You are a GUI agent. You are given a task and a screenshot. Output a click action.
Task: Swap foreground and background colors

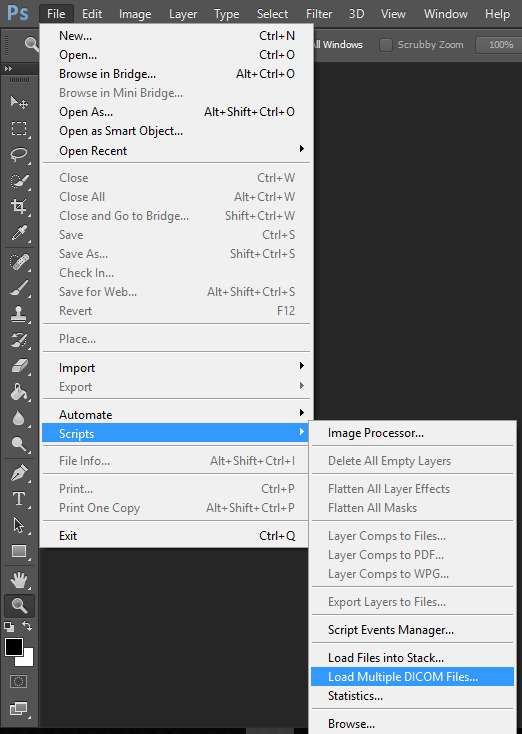pyautogui.click(x=27, y=626)
